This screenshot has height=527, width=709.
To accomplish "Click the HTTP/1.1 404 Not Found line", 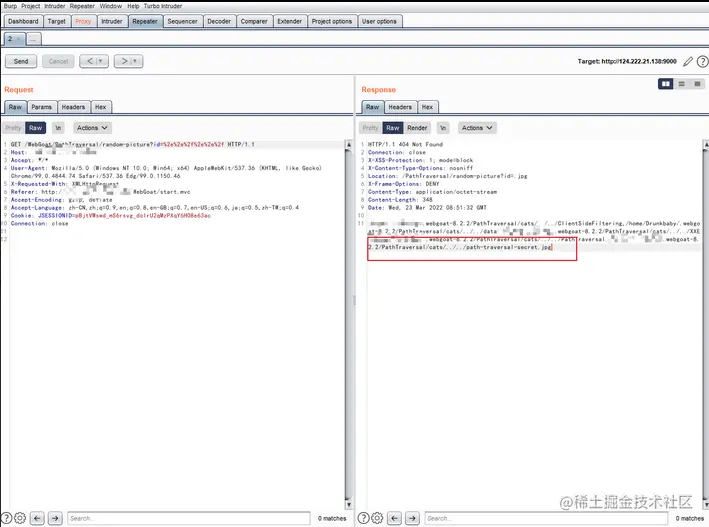I will pos(405,144).
